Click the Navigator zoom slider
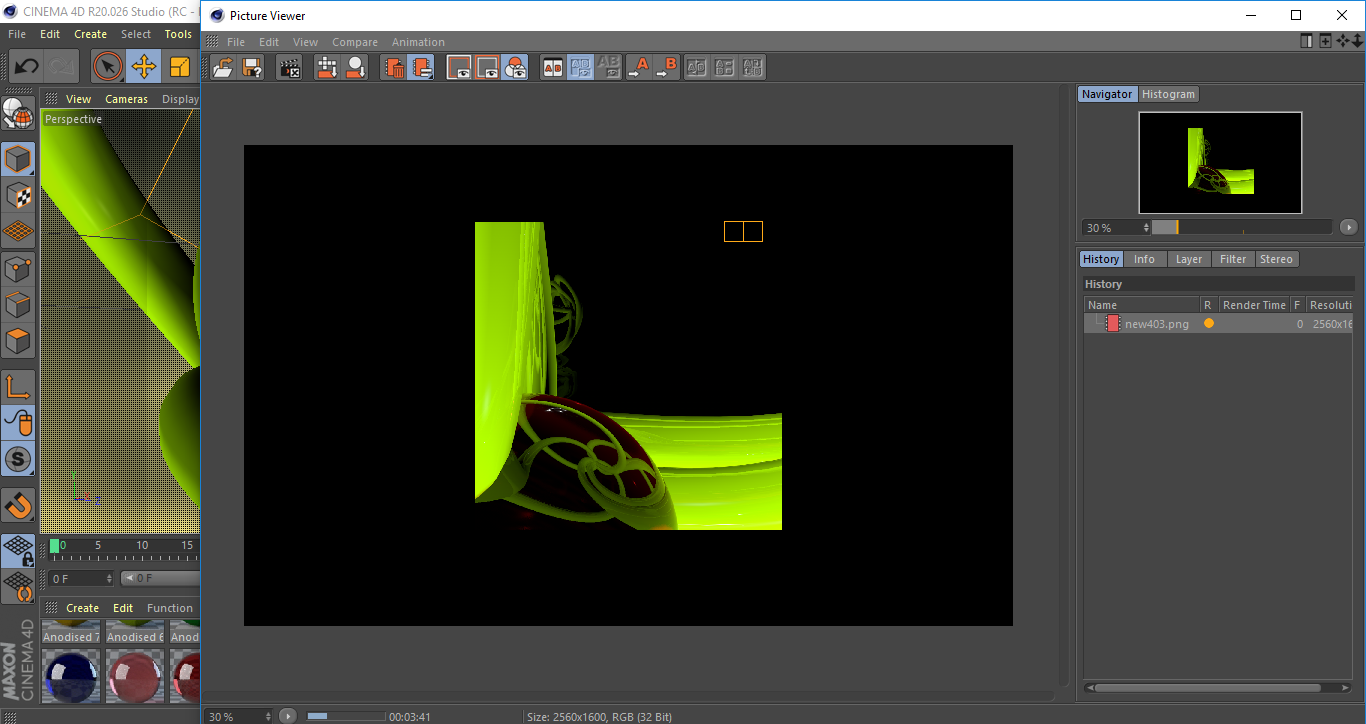 (1241, 227)
